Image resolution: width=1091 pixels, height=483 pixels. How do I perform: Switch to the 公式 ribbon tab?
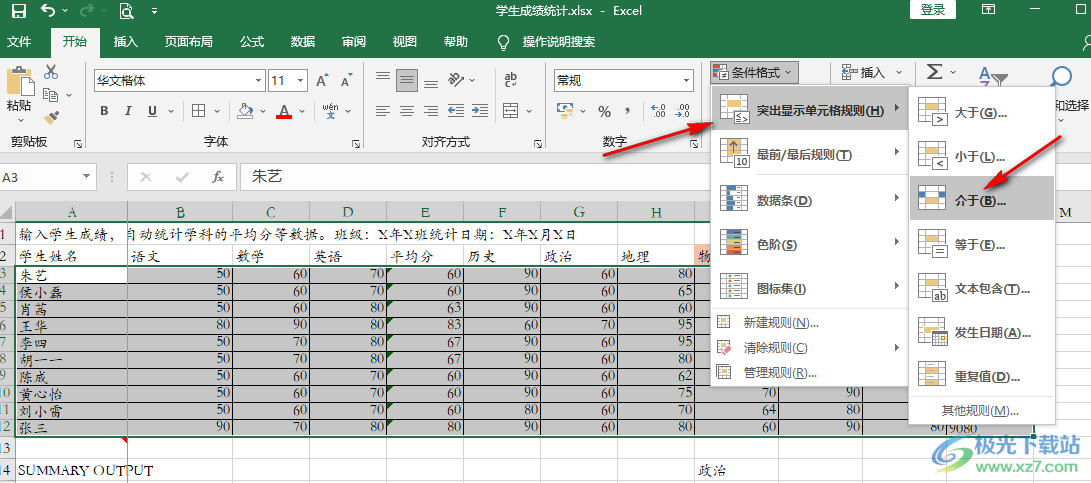251,42
